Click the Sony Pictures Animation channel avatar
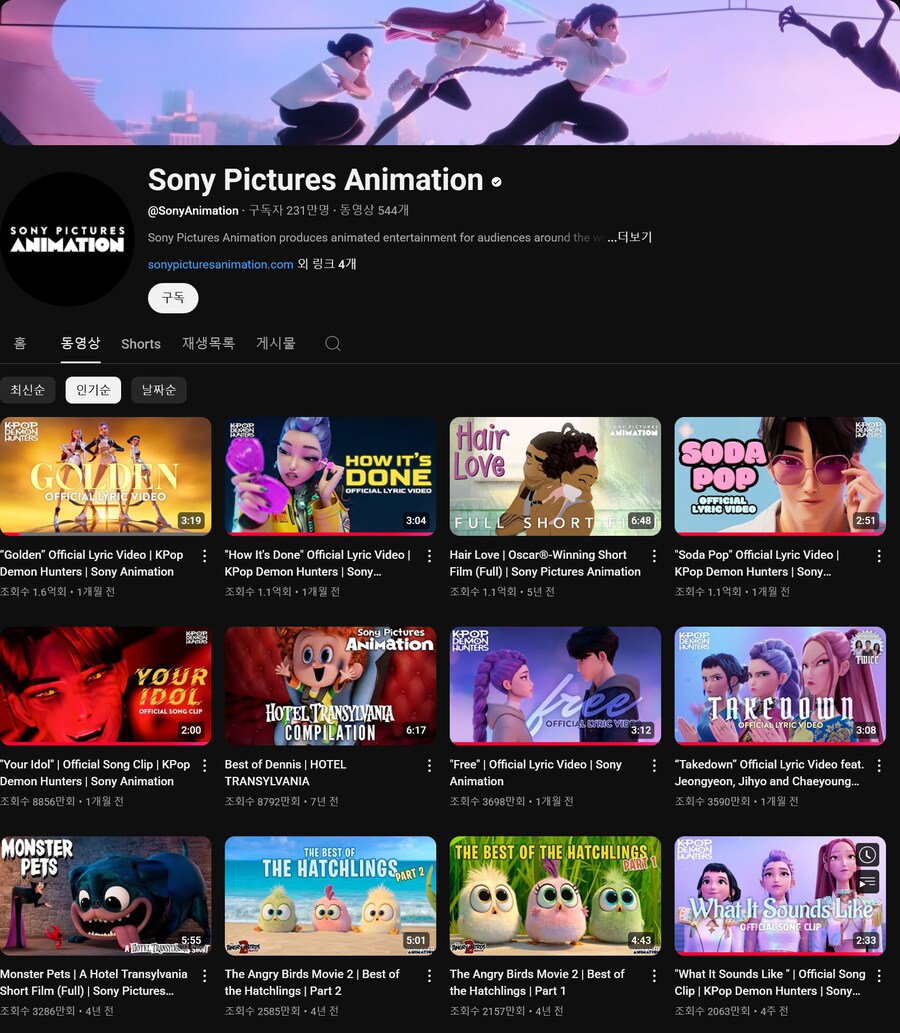 (67, 238)
